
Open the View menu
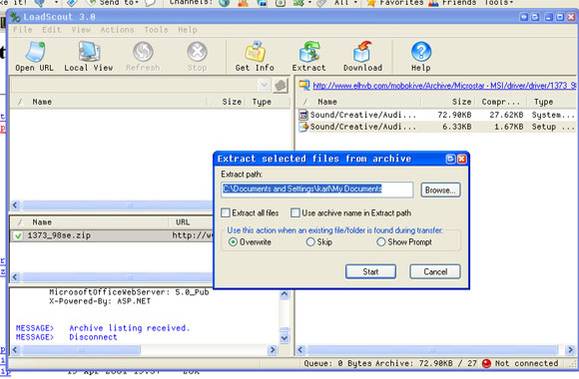81,30
